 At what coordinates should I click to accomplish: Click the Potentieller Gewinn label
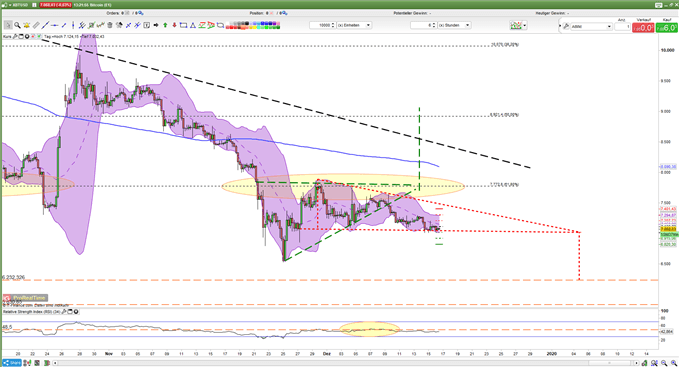coord(411,13)
